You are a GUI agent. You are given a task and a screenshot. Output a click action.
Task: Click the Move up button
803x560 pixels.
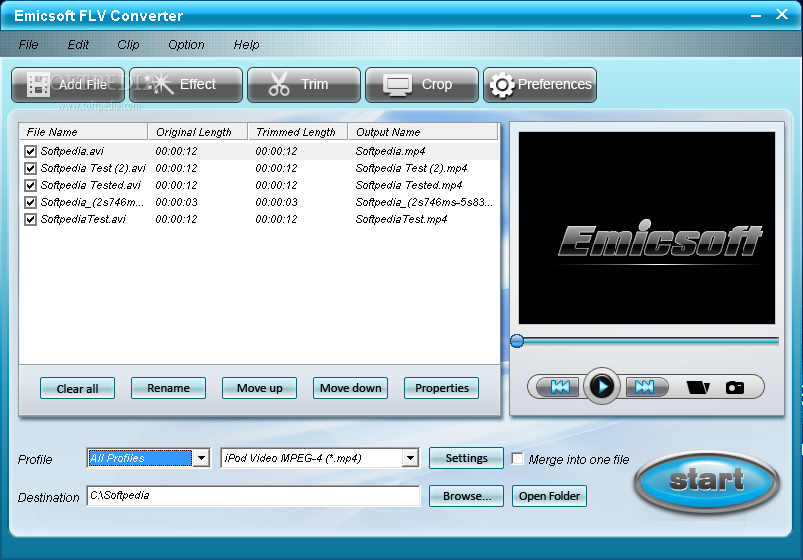point(260,388)
